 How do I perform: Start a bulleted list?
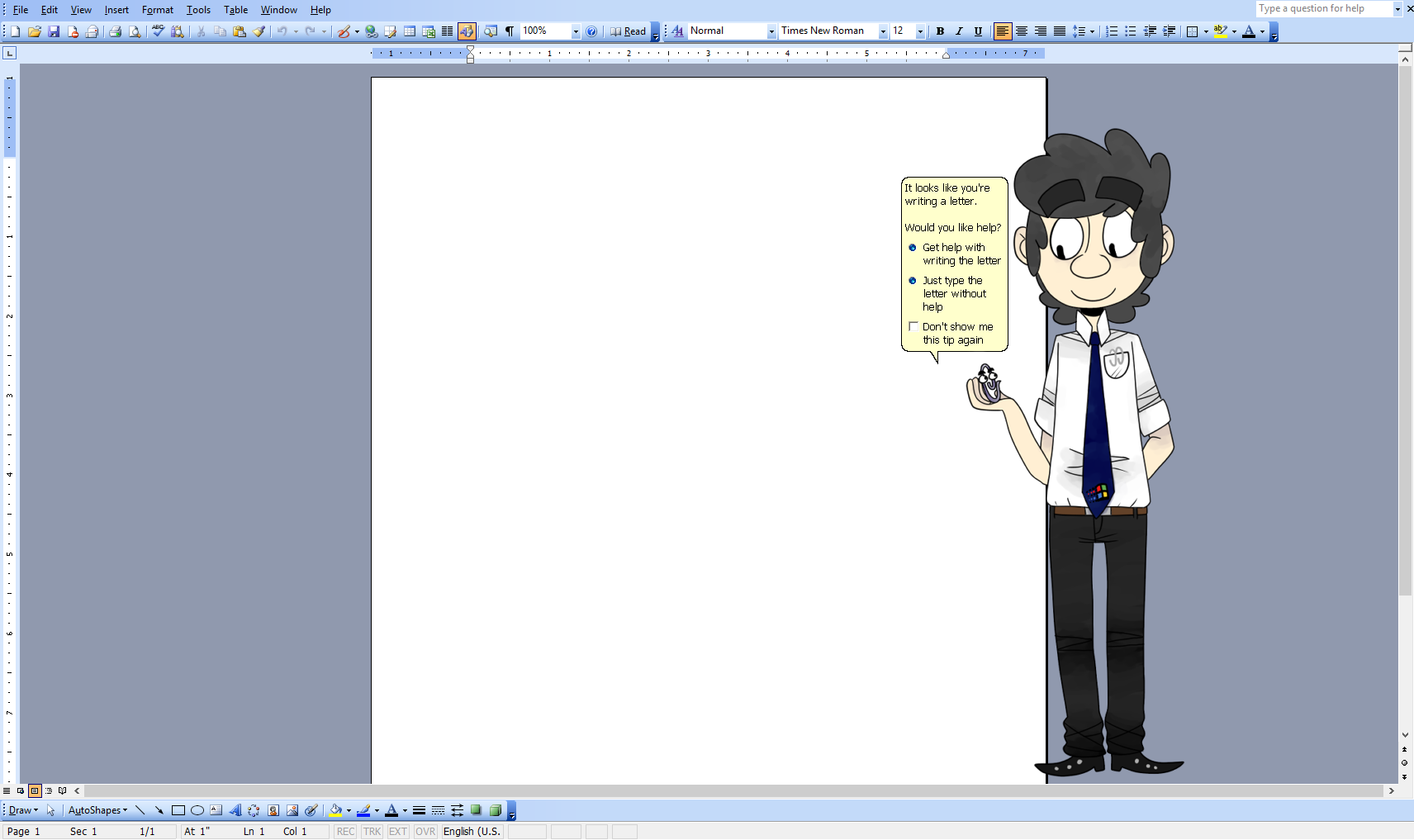[x=1131, y=31]
